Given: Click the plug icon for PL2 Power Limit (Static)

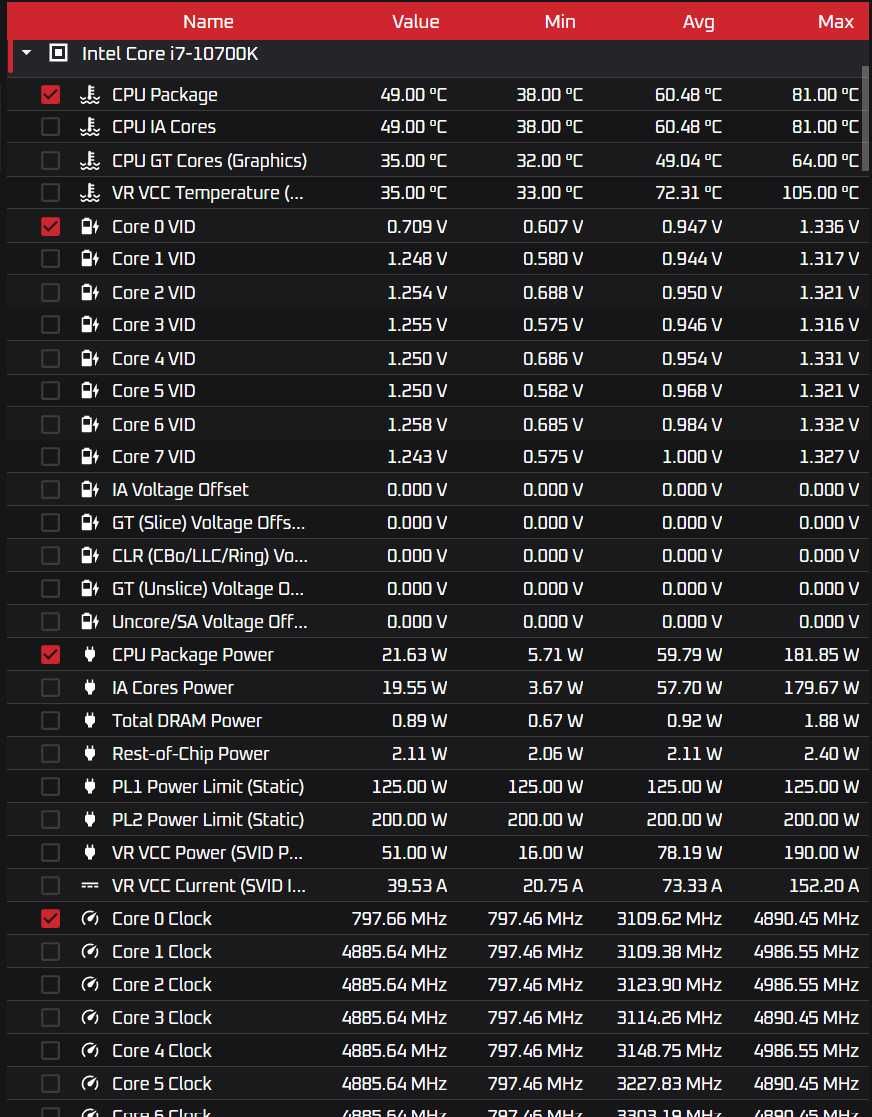Looking at the screenshot, I should (90, 819).
